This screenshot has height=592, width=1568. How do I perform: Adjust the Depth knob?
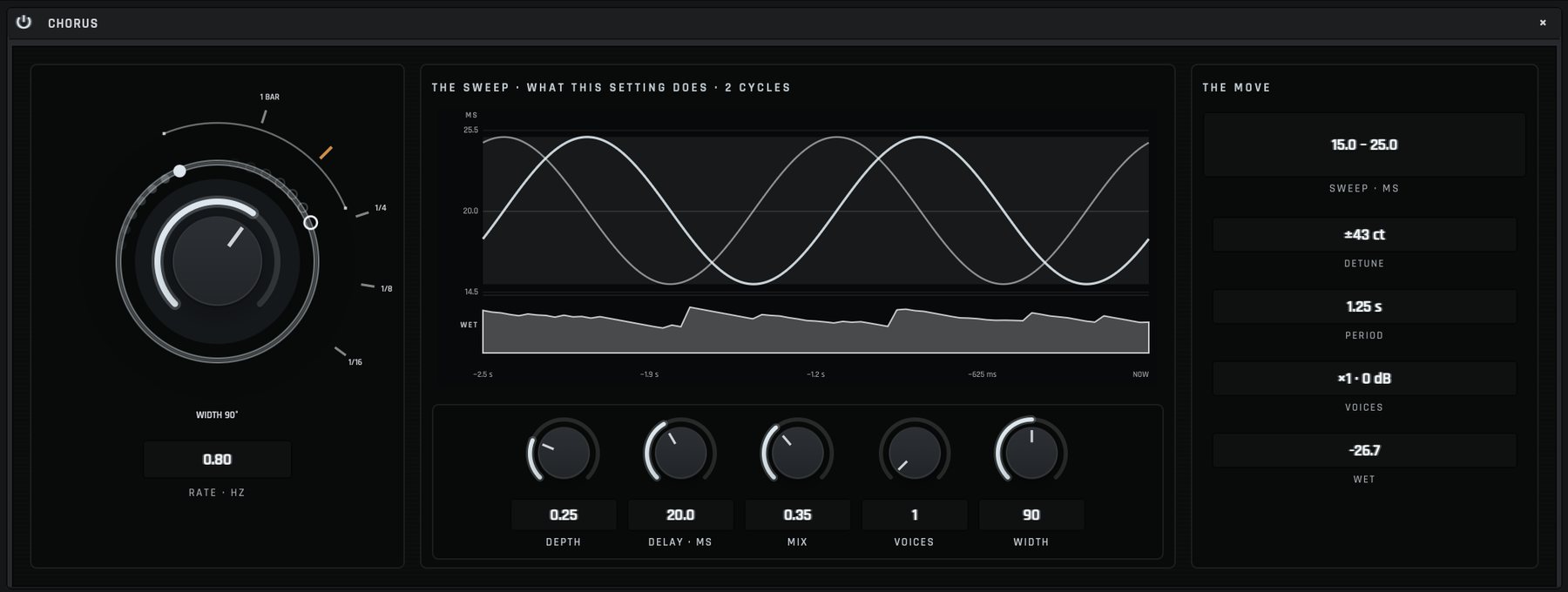point(563,453)
